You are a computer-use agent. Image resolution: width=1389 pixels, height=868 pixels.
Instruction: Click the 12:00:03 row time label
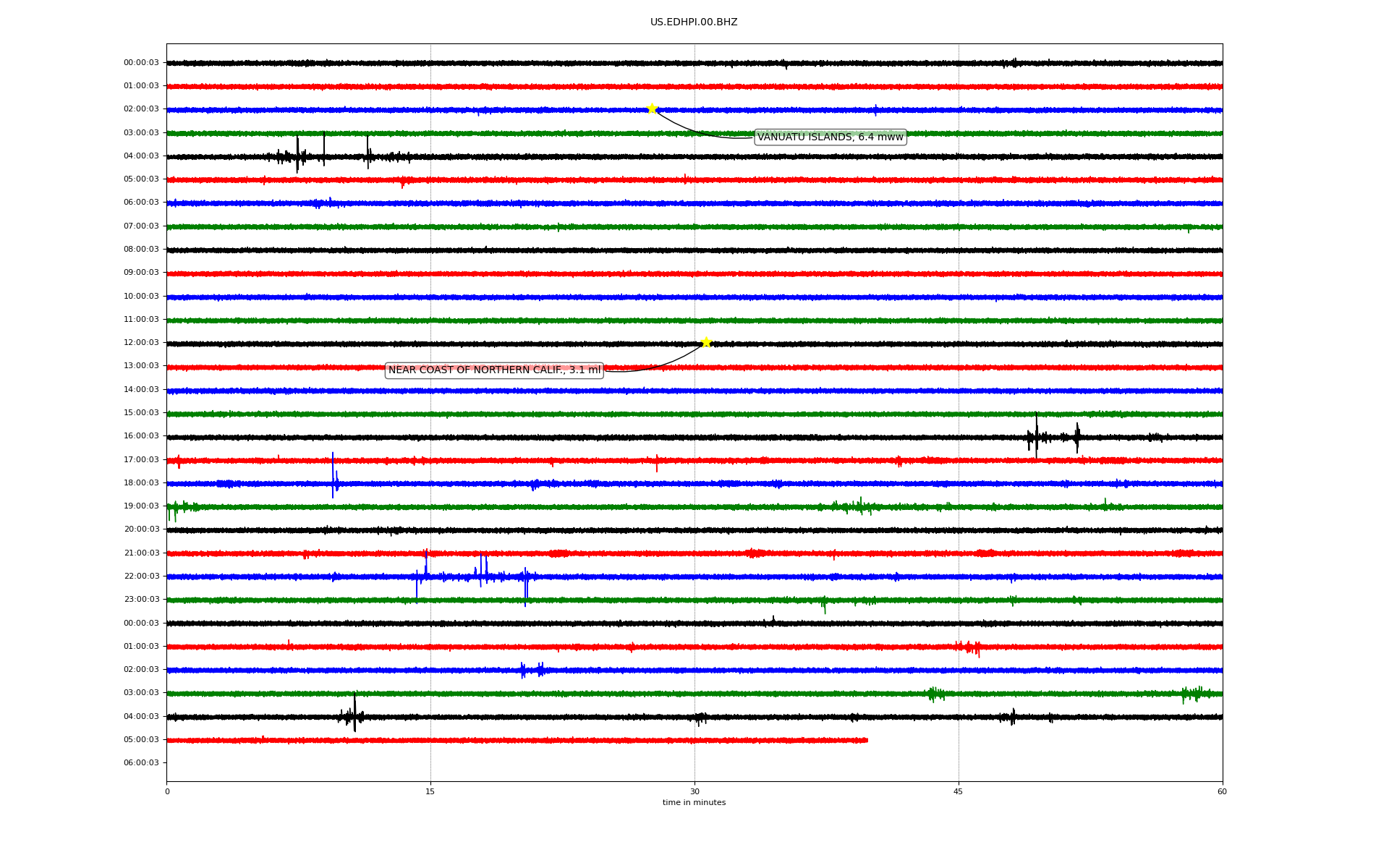pyautogui.click(x=141, y=343)
